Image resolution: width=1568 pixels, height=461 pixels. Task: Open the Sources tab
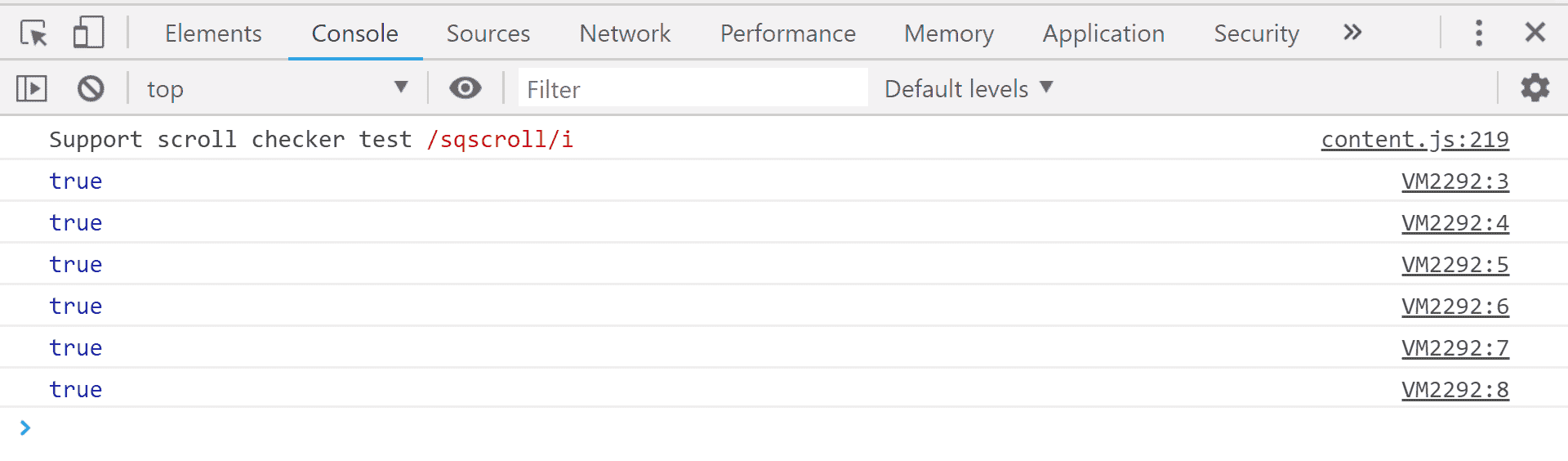coord(488,34)
